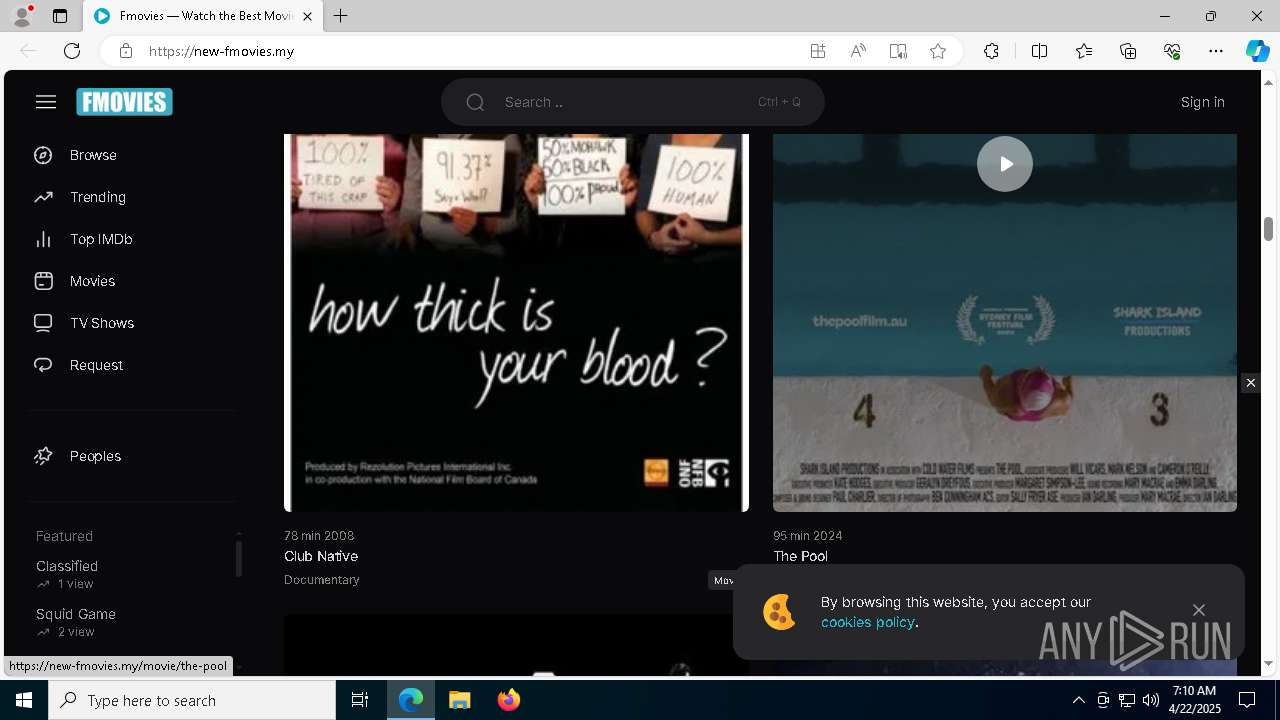Open the Windows Start menu
Image resolution: width=1280 pixels, height=720 pixels.
24,700
